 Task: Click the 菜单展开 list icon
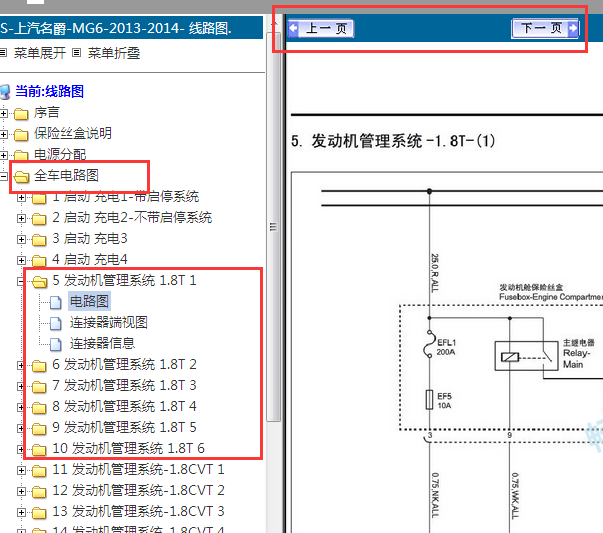coord(3,53)
